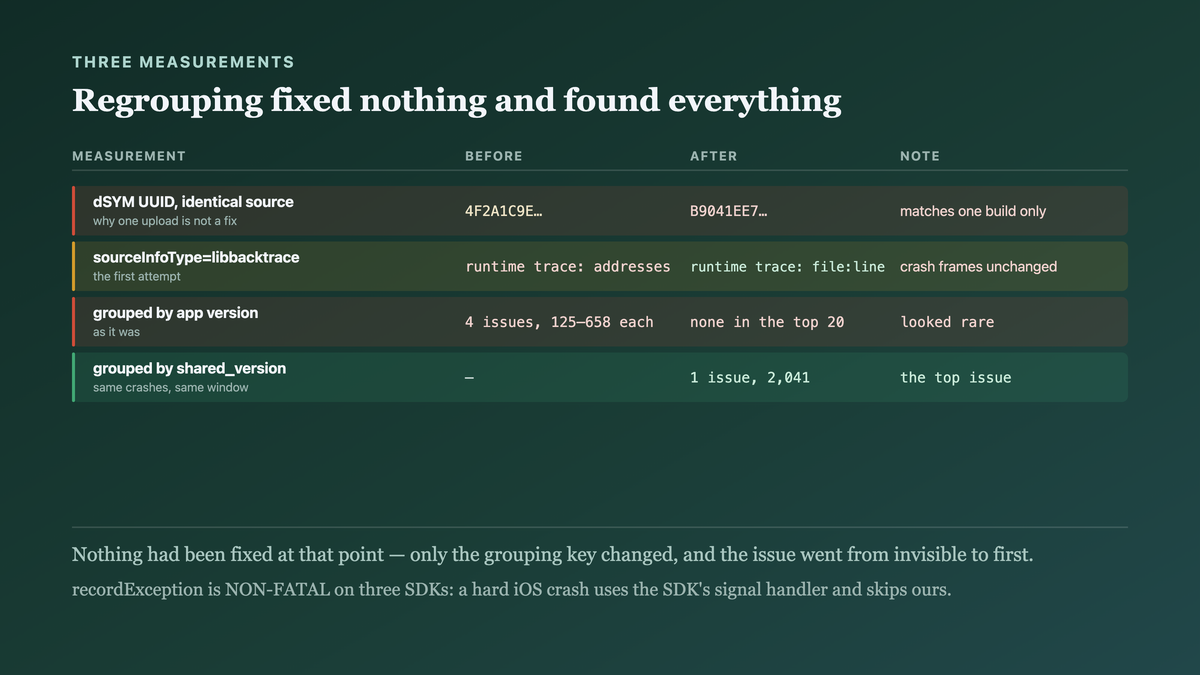1200x675 pixels.
Task: Select the UUID value "B9041EE7…"
Action: pyautogui.click(x=728, y=211)
